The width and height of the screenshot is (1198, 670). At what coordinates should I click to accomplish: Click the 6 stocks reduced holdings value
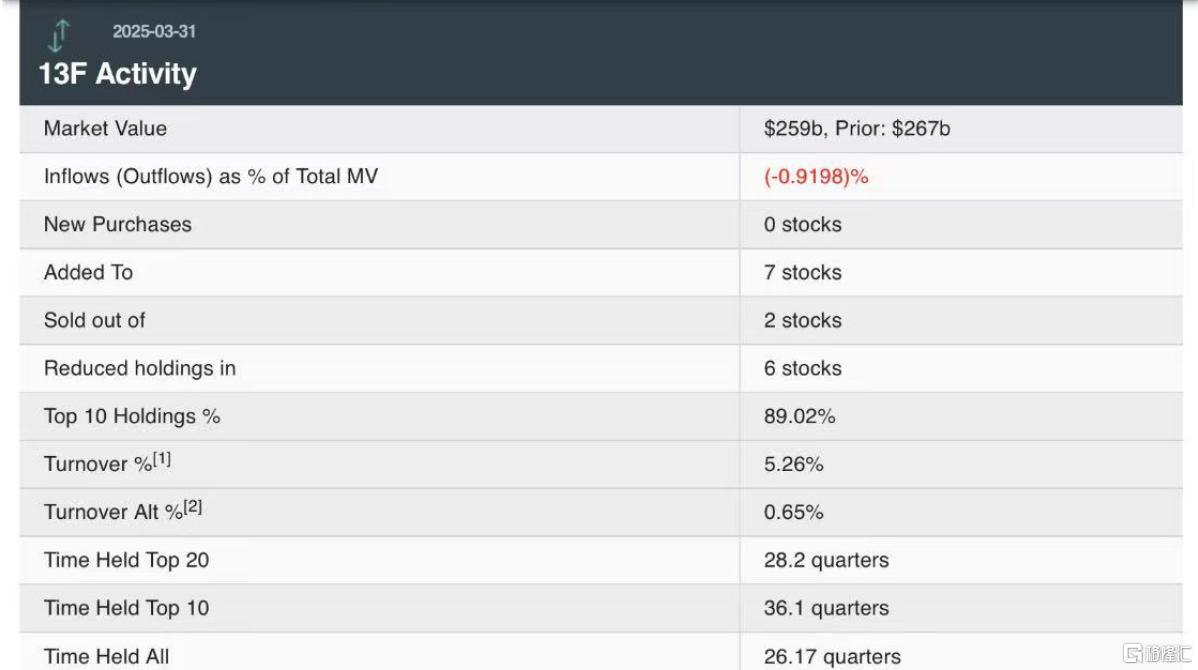(x=802, y=368)
